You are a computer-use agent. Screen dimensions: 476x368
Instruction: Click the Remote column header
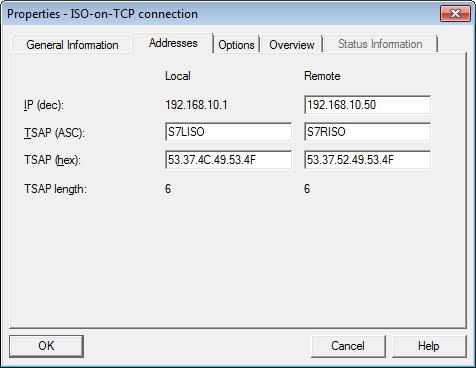coord(322,76)
